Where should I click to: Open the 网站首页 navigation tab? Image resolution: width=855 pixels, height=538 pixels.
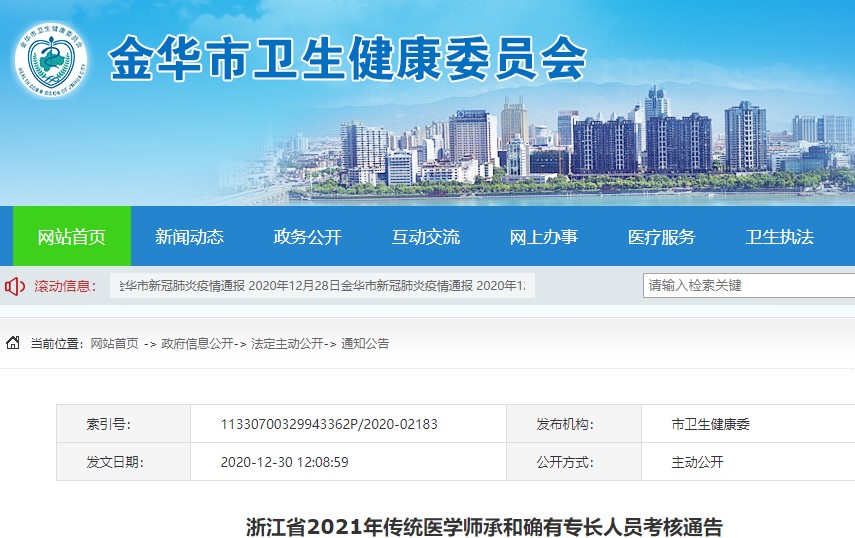71,237
